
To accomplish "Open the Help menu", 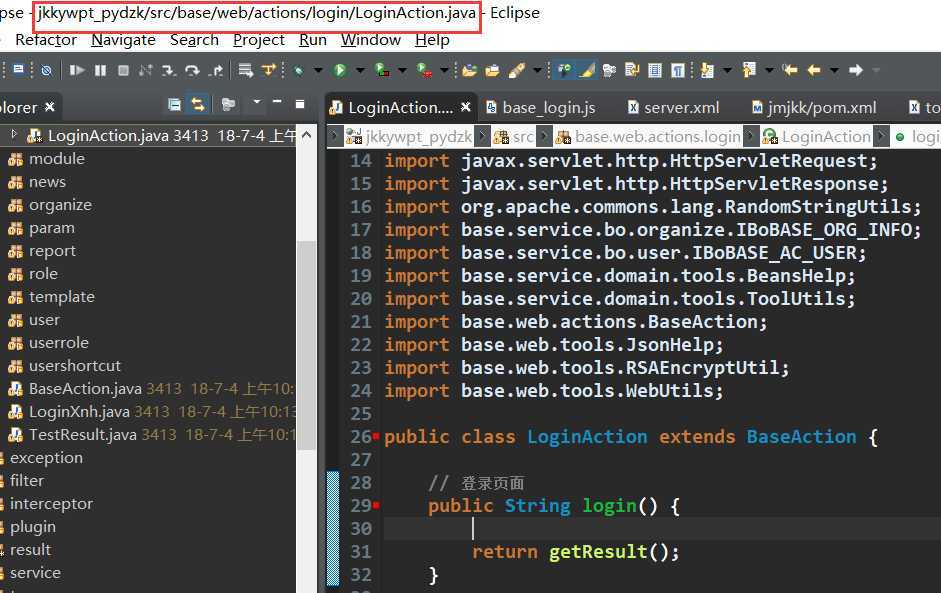I will [432, 40].
